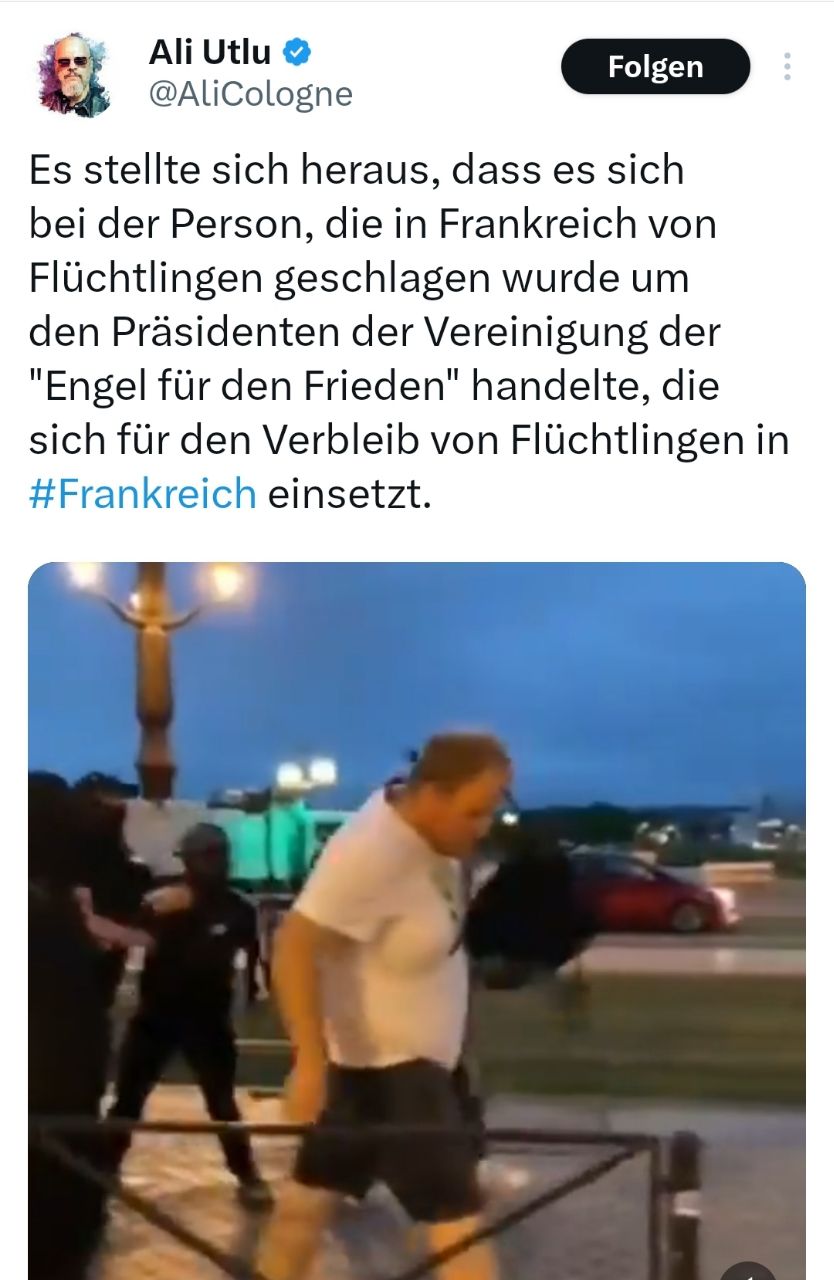
Task: Follow the account with Folgen button
Action: click(655, 67)
